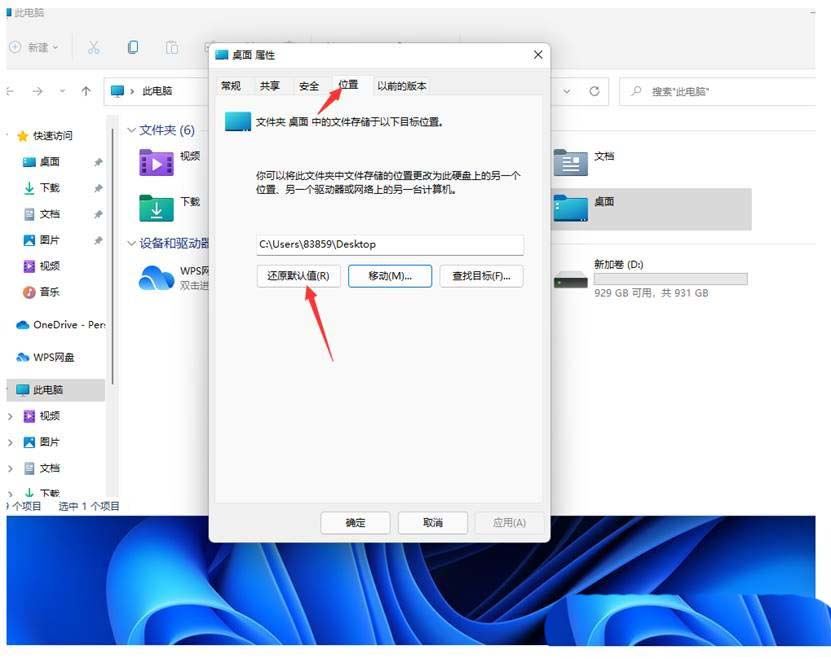Click the navigation pane scrollbar

pyautogui.click(x=112, y=257)
